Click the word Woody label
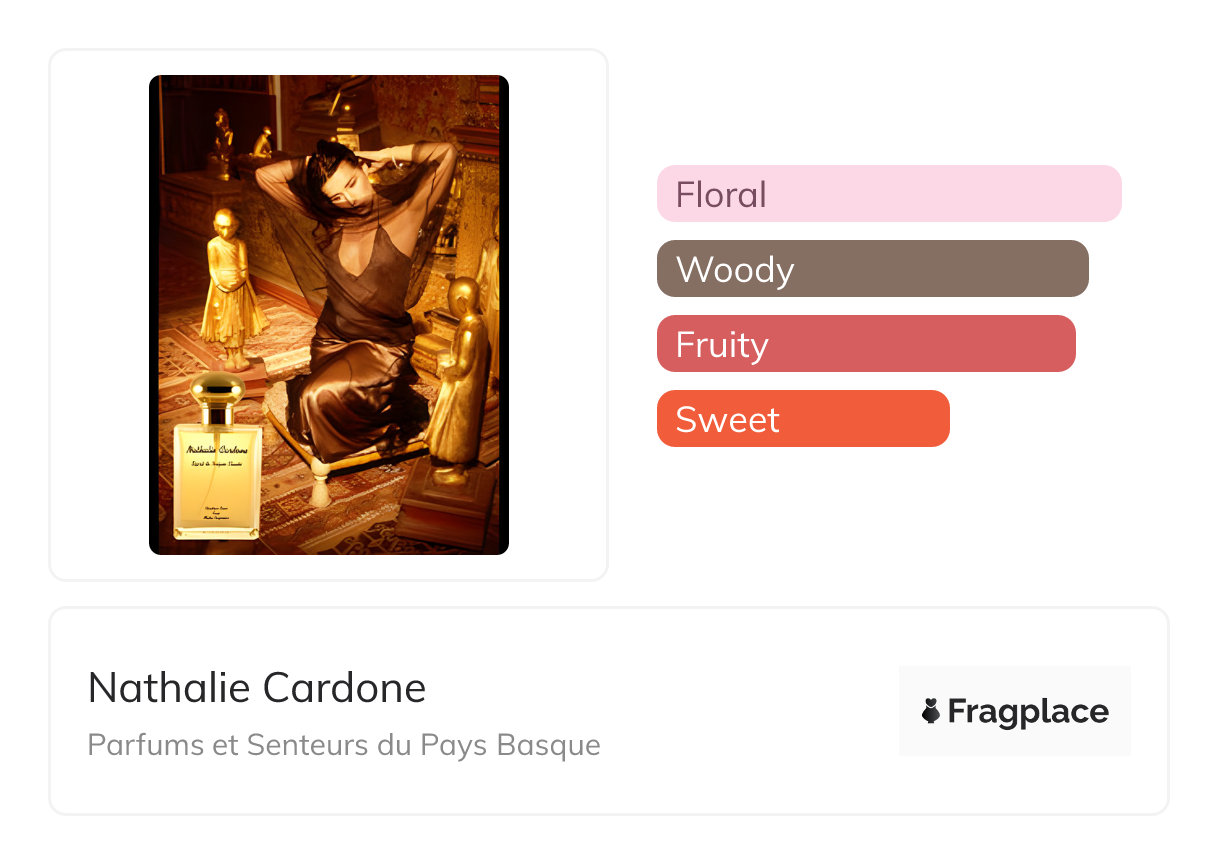Viewport: 1218px width, 864px height. [x=735, y=269]
